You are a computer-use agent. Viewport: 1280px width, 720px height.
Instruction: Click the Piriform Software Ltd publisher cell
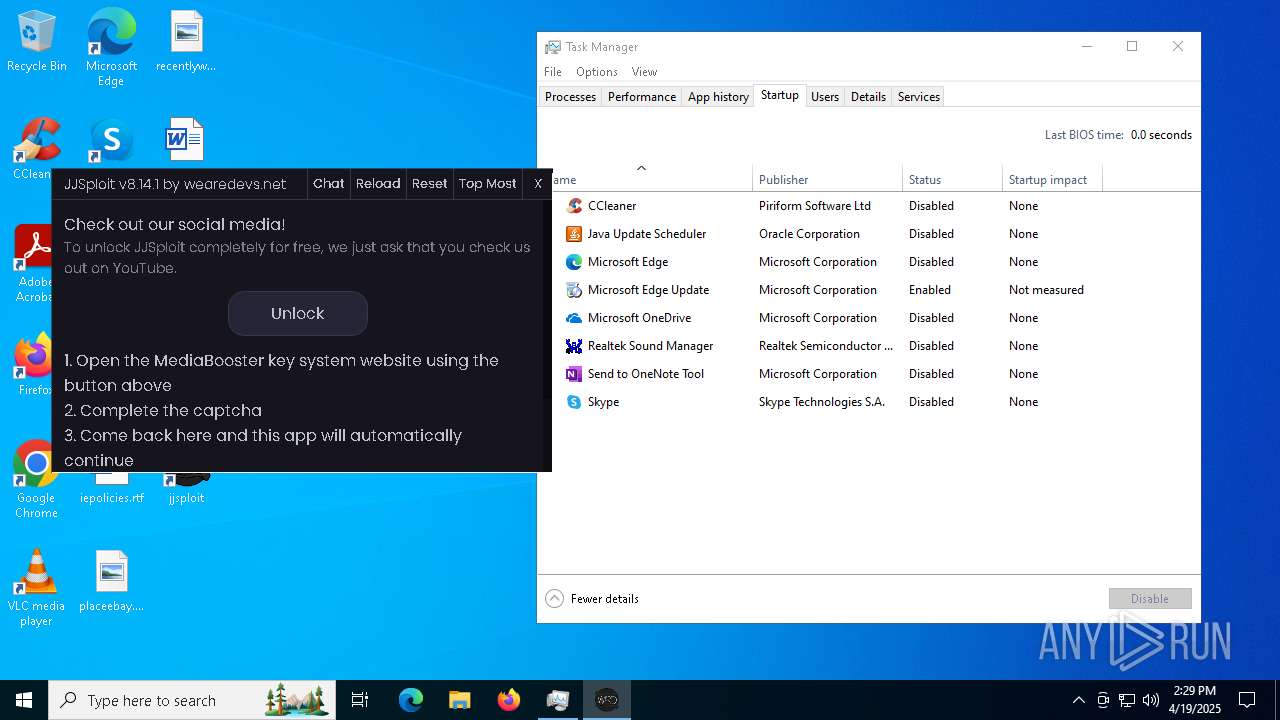815,206
